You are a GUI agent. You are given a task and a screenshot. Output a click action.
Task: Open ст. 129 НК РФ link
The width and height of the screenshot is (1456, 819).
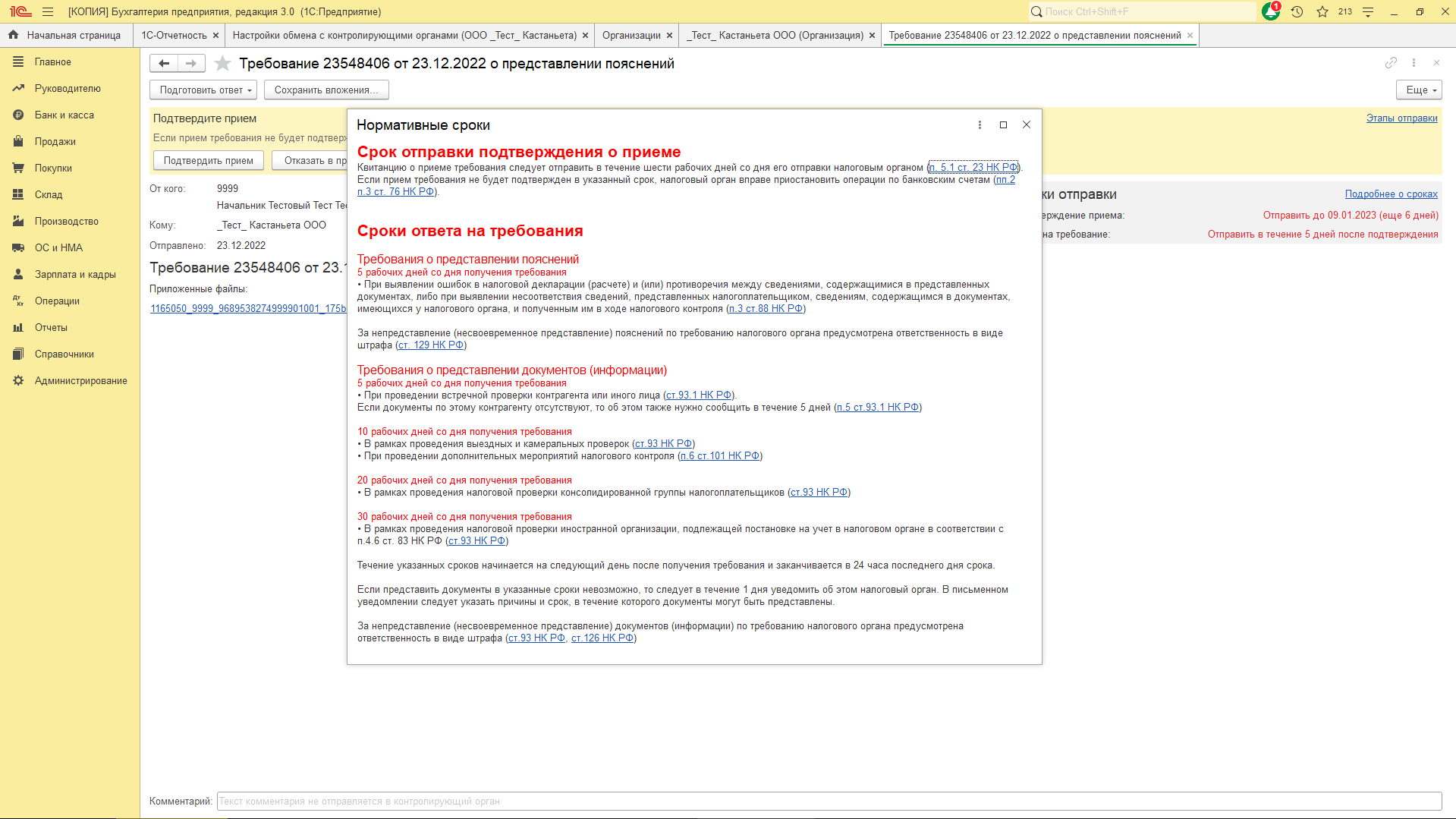(431, 345)
